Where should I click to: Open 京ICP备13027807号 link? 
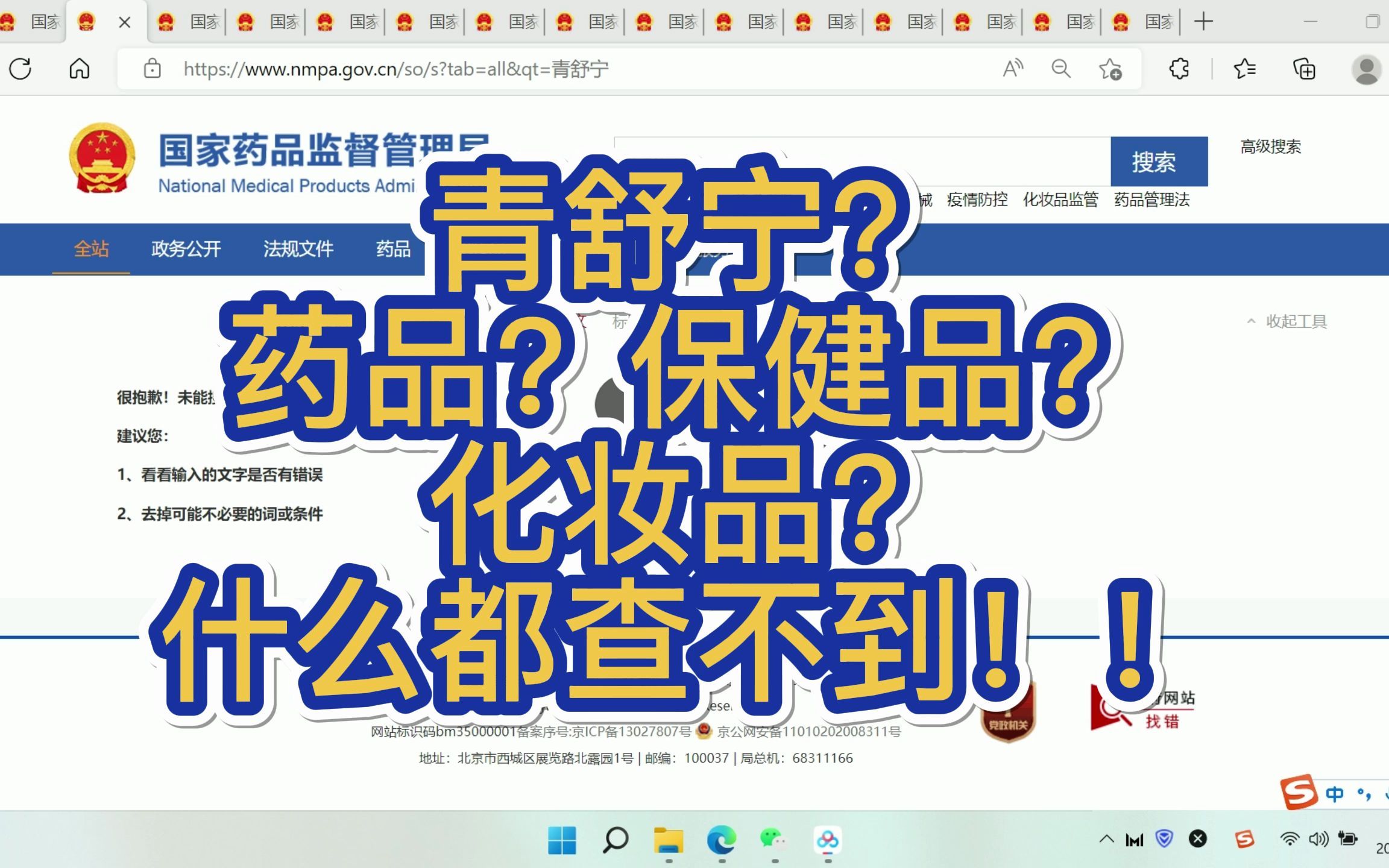(x=632, y=731)
